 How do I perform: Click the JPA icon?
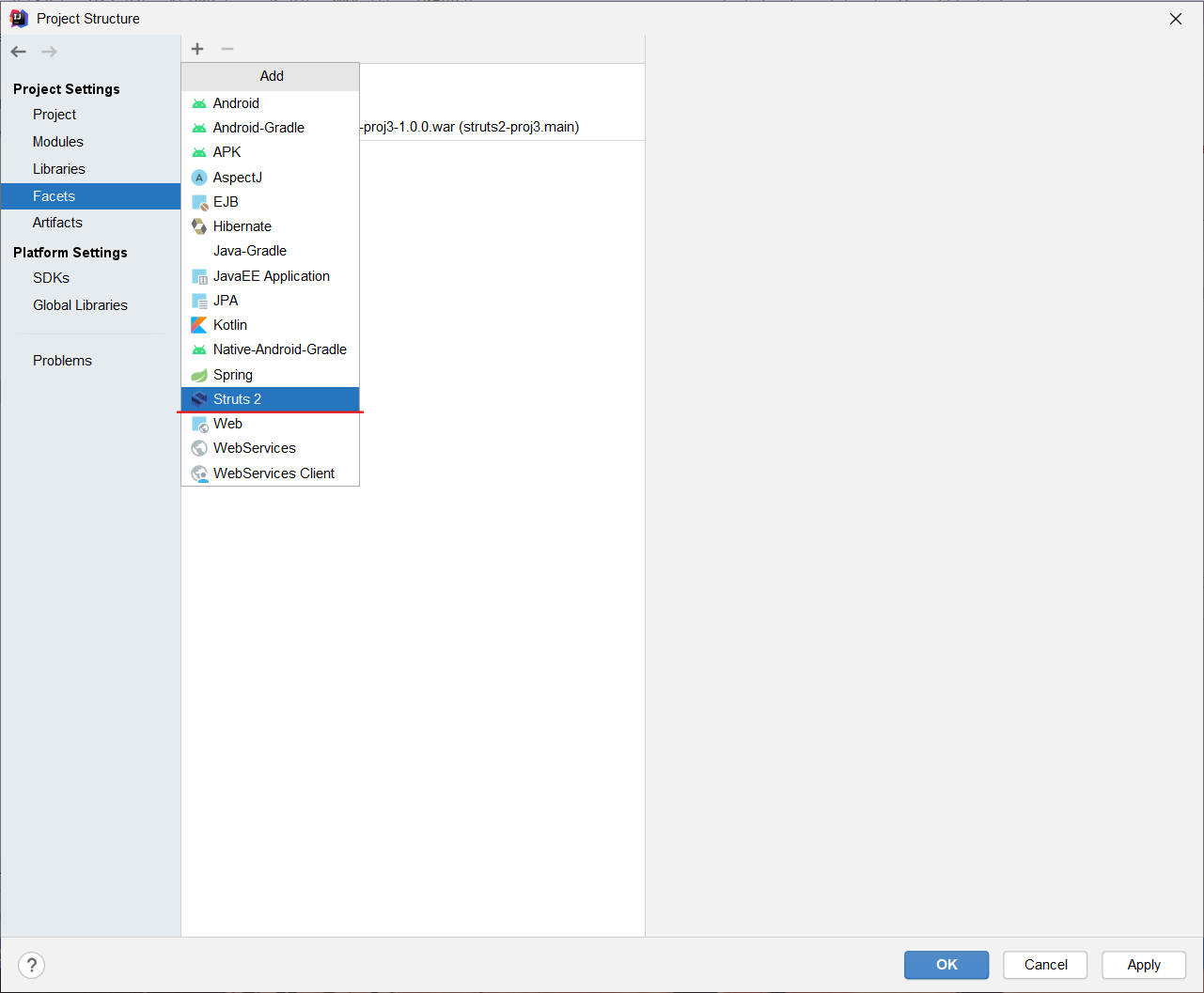(x=199, y=301)
